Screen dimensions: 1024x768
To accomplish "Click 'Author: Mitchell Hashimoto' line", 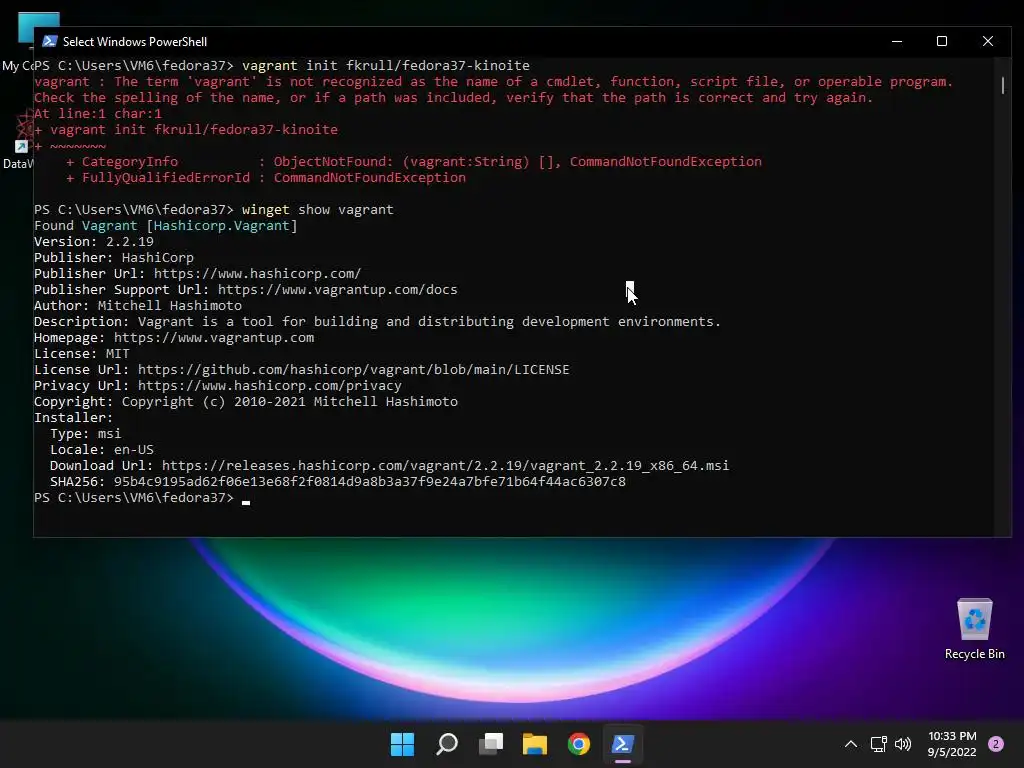I will [x=138, y=306].
